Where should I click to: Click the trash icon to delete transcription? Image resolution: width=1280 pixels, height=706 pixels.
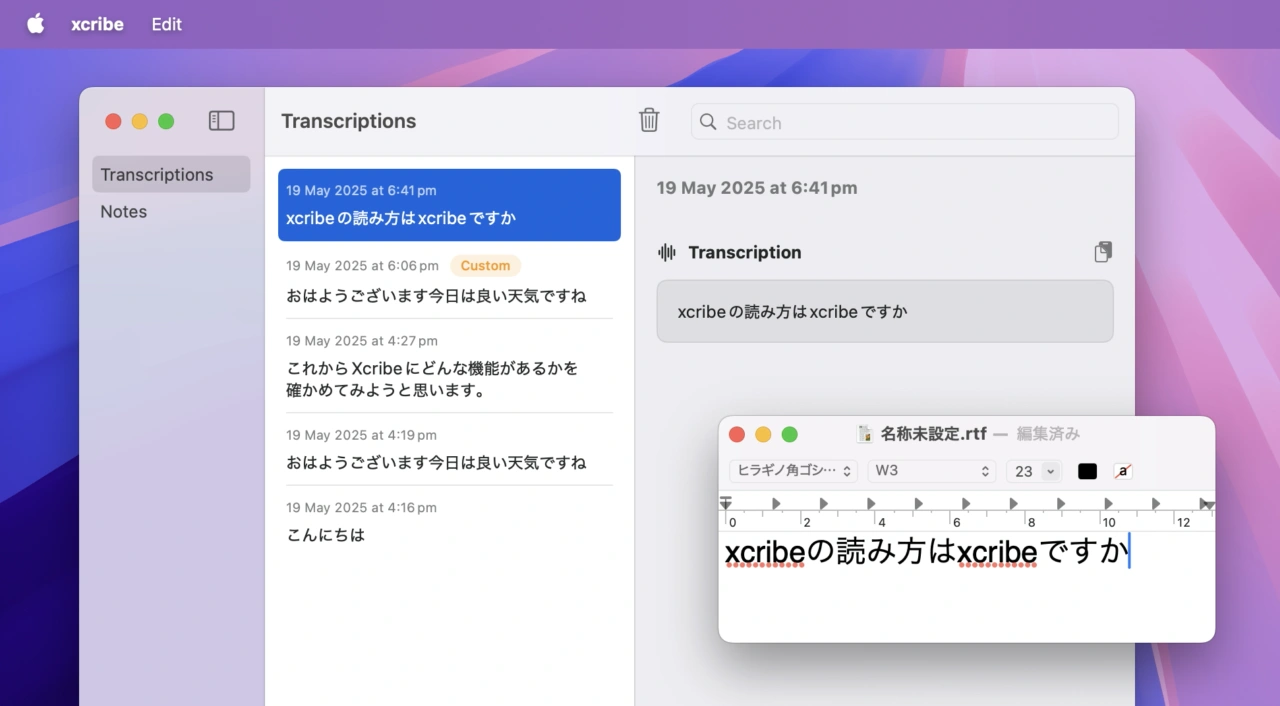pos(649,121)
